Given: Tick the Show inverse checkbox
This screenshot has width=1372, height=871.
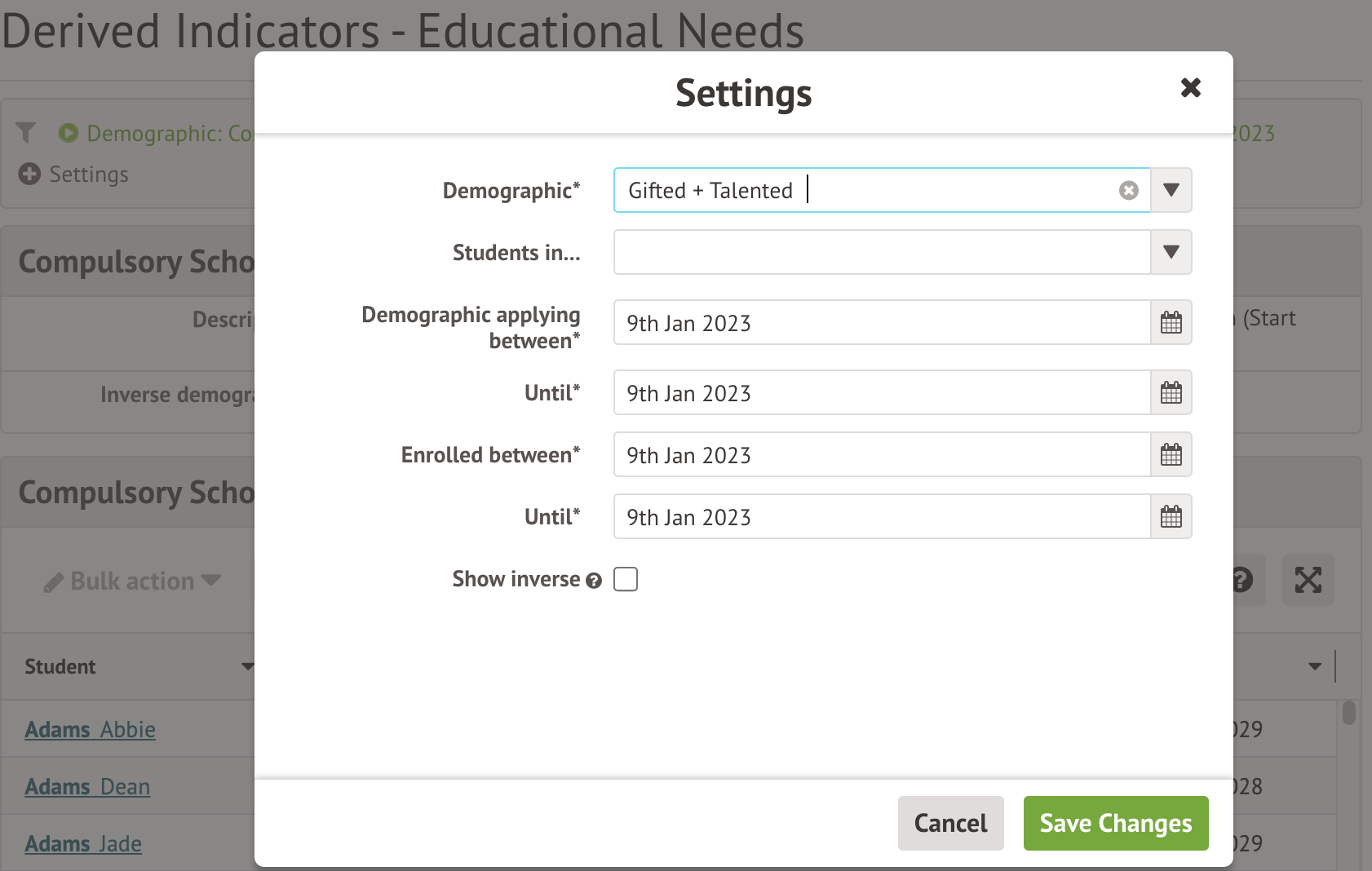Looking at the screenshot, I should point(626,579).
